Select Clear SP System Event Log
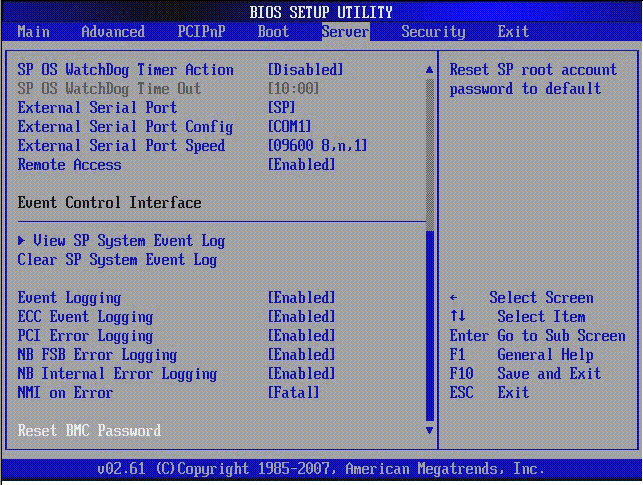643x485 pixels. [117, 260]
